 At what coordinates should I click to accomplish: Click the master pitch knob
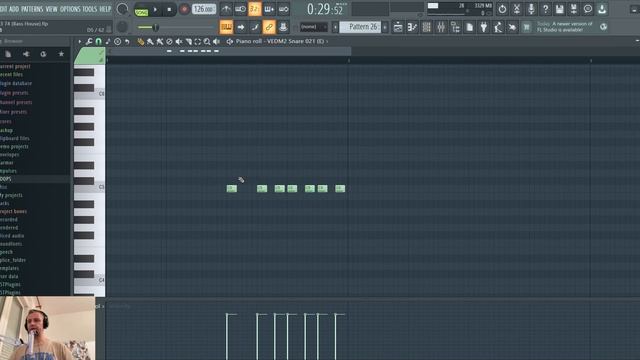(122, 27)
